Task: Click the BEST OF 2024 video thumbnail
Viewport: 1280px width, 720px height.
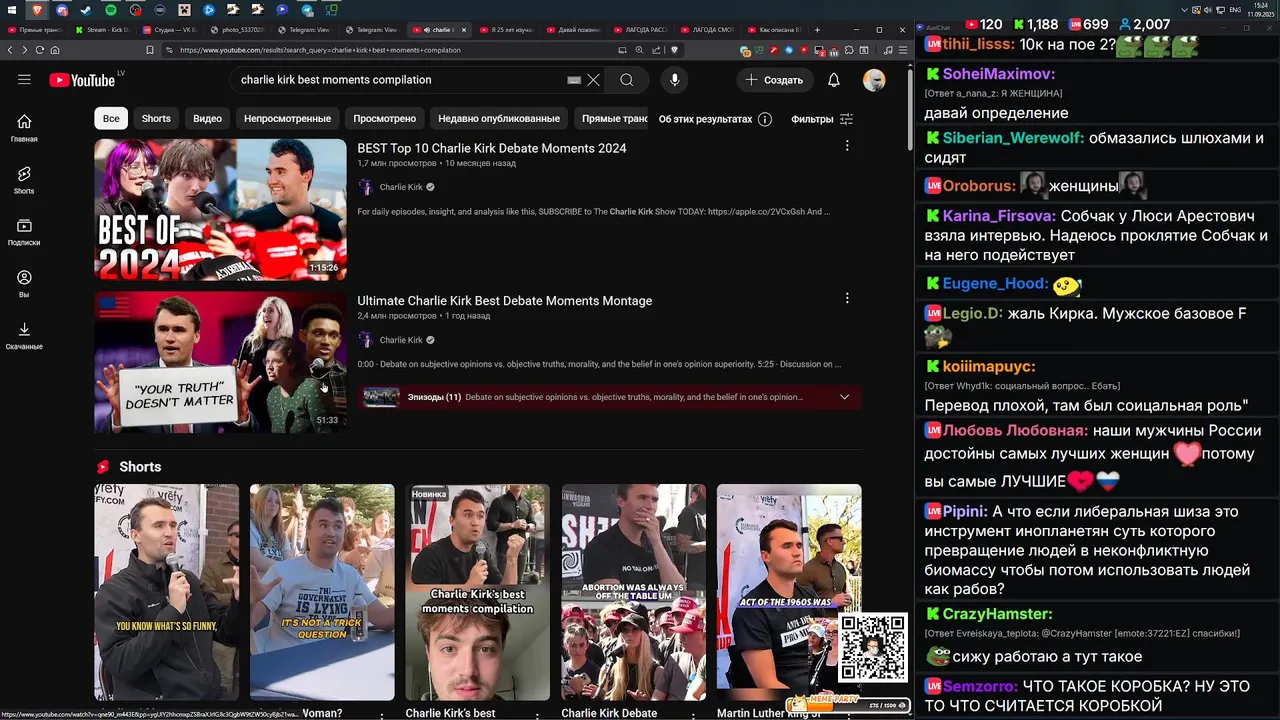Action: [220, 209]
